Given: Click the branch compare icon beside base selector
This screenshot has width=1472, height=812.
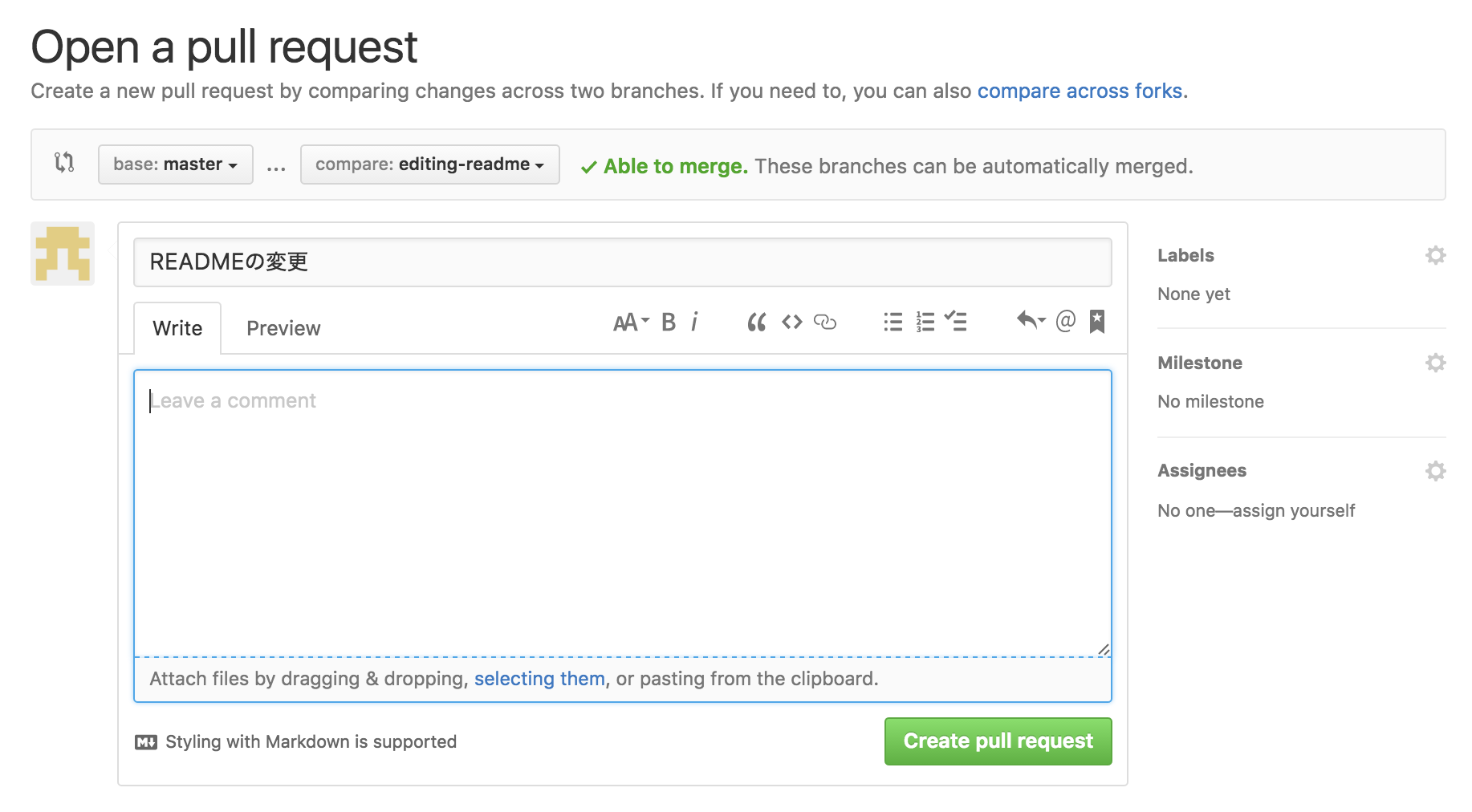Looking at the screenshot, I should (64, 163).
